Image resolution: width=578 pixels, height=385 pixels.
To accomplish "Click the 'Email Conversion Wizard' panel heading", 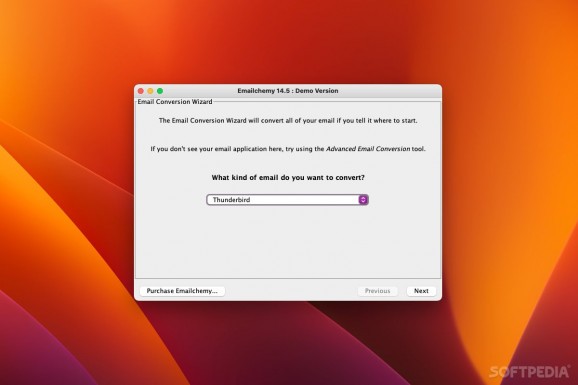I will tap(175, 102).
